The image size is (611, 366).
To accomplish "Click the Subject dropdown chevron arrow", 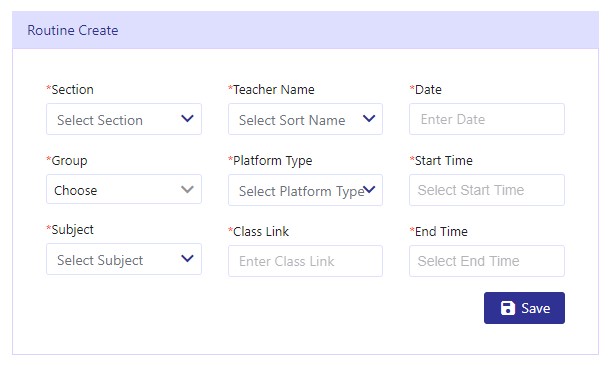I will pos(187,258).
